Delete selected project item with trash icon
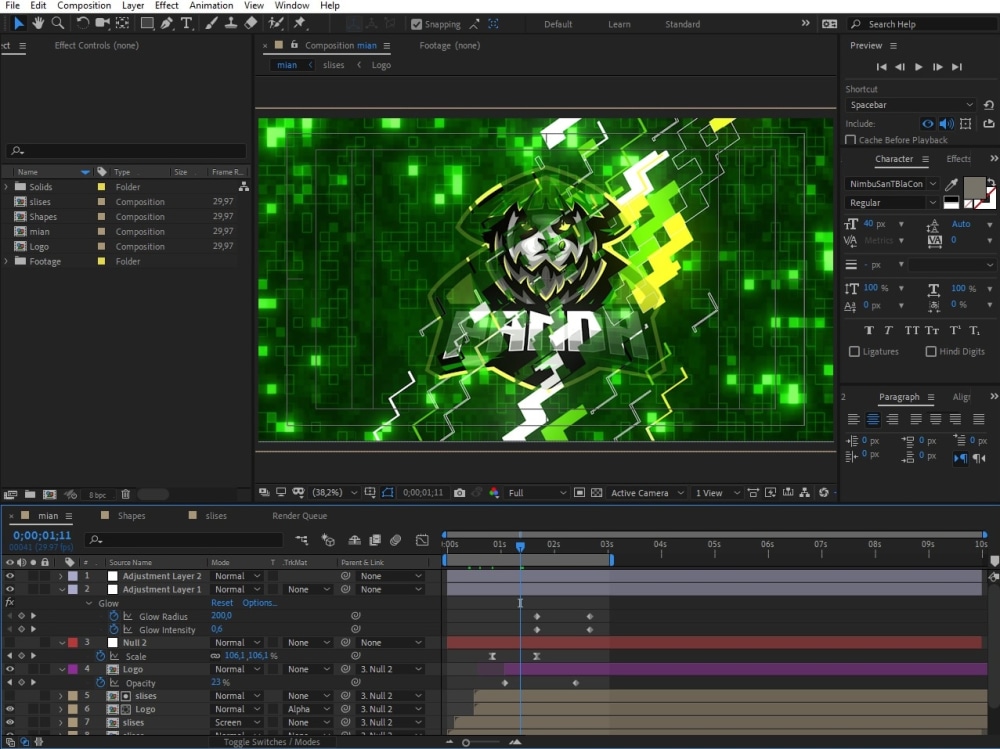This screenshot has height=749, width=1000. 126,494
